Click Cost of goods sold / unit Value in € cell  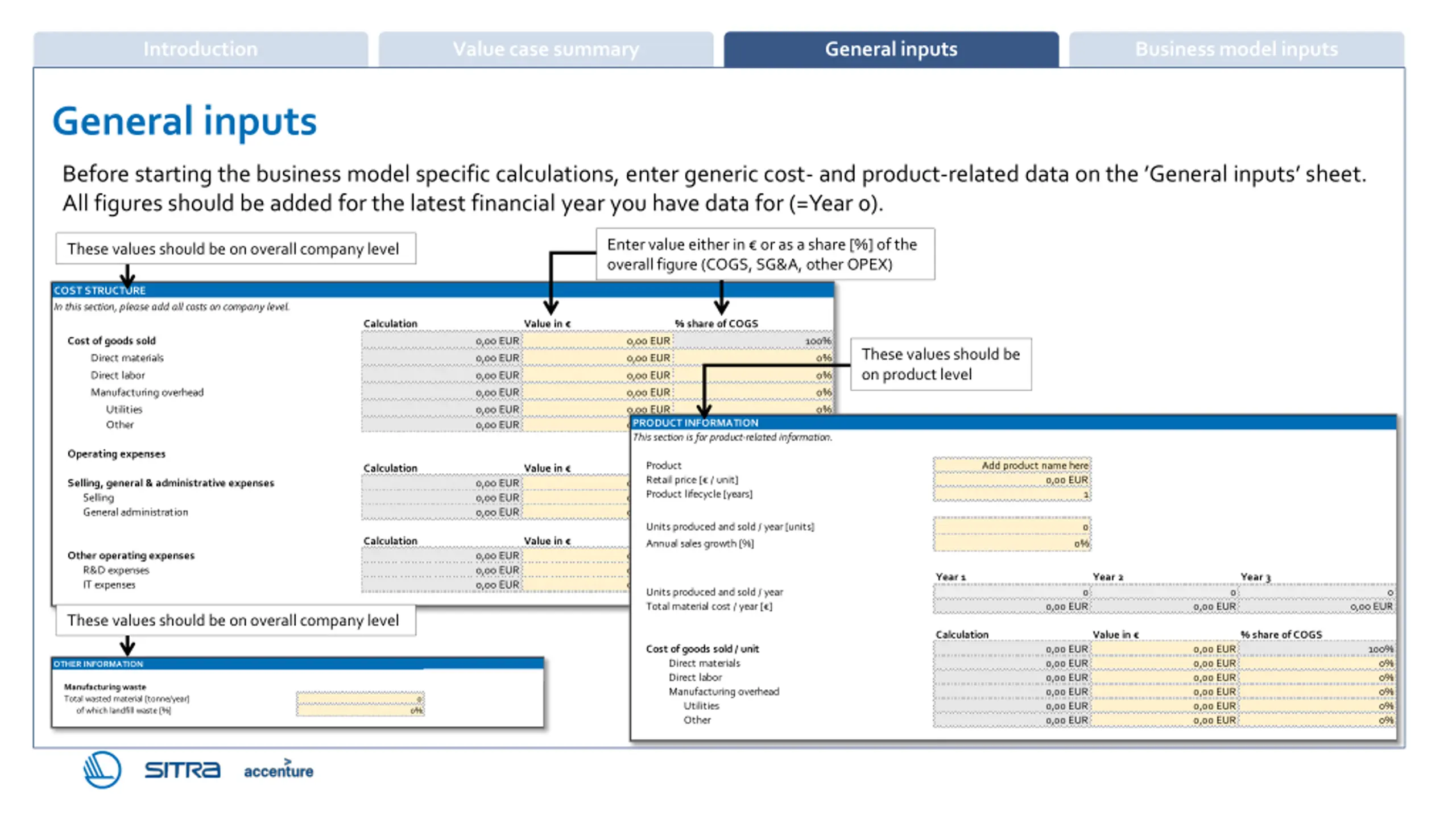point(1165,649)
